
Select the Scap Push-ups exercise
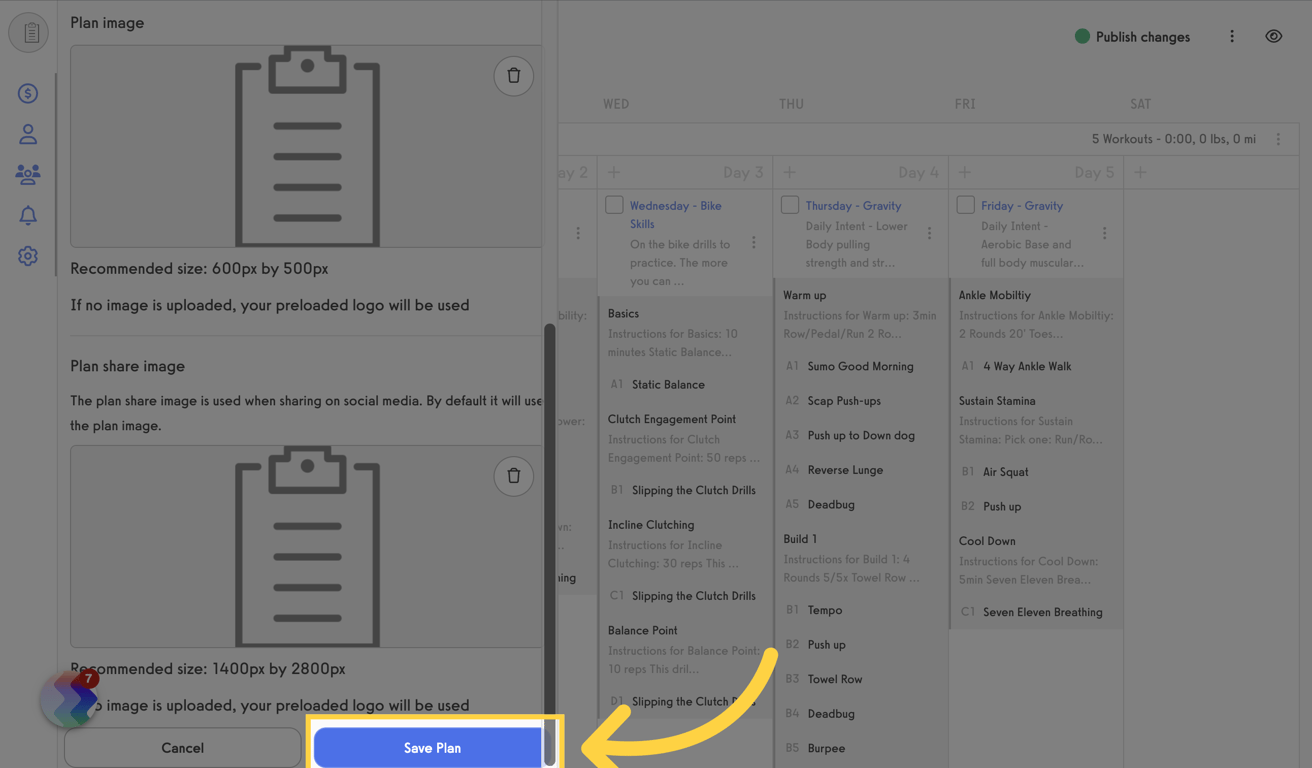[844, 401]
